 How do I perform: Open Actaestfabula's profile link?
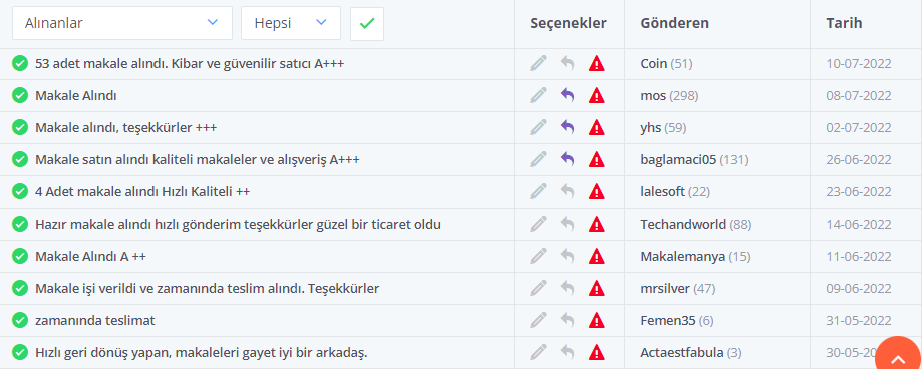[682, 353]
